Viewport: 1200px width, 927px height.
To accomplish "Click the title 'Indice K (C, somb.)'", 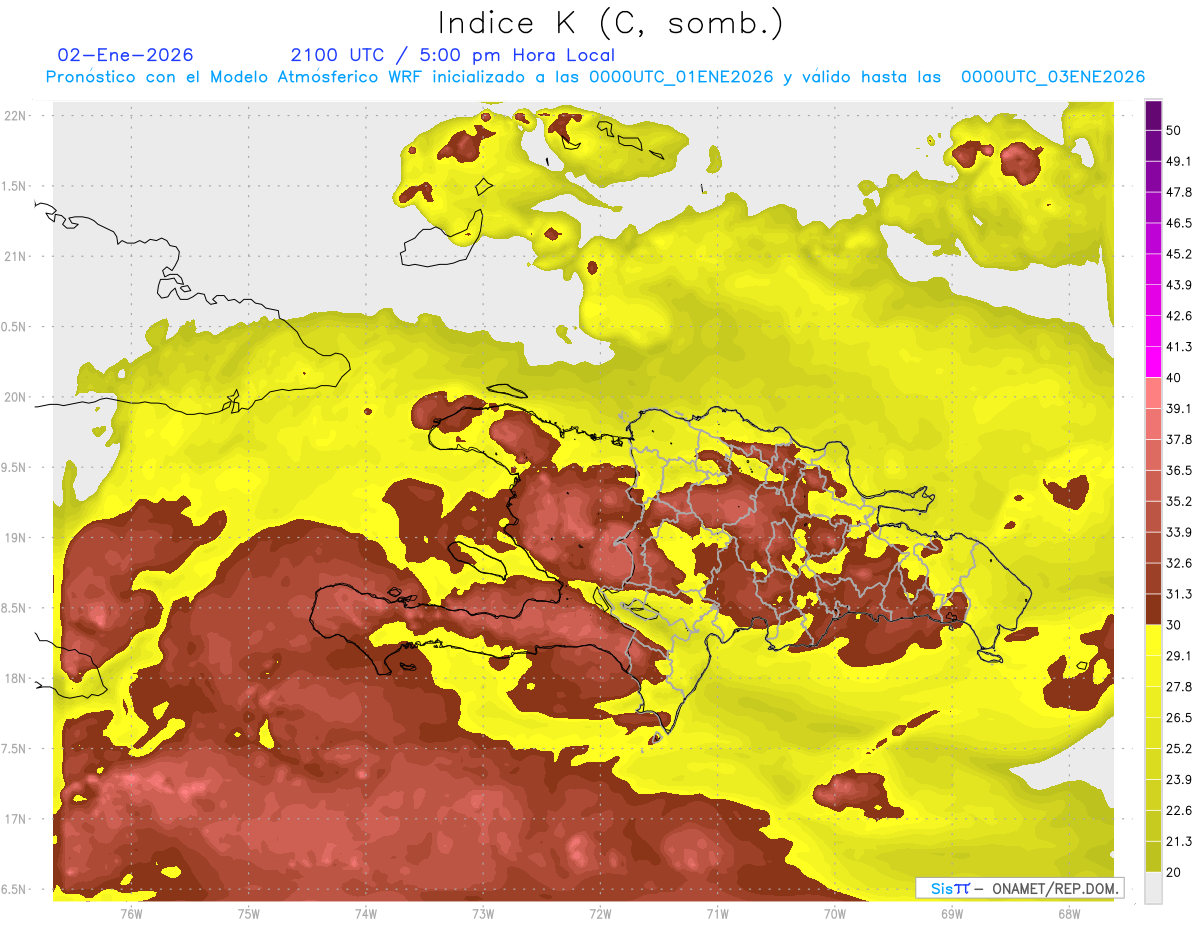I will pyautogui.click(x=611, y=24).
